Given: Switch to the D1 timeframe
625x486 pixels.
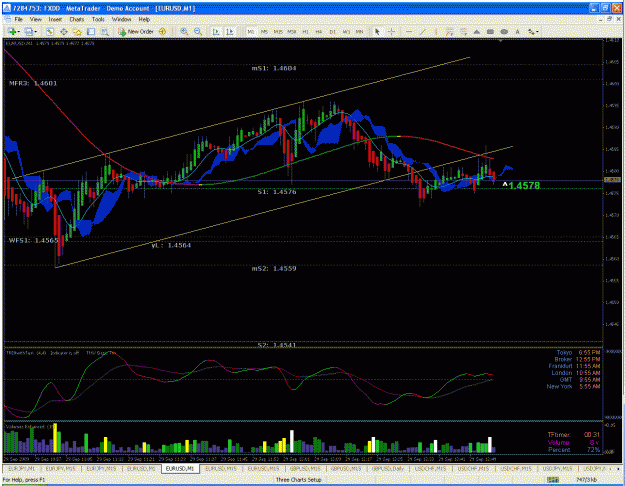Looking at the screenshot, I should pyautogui.click(x=332, y=31).
